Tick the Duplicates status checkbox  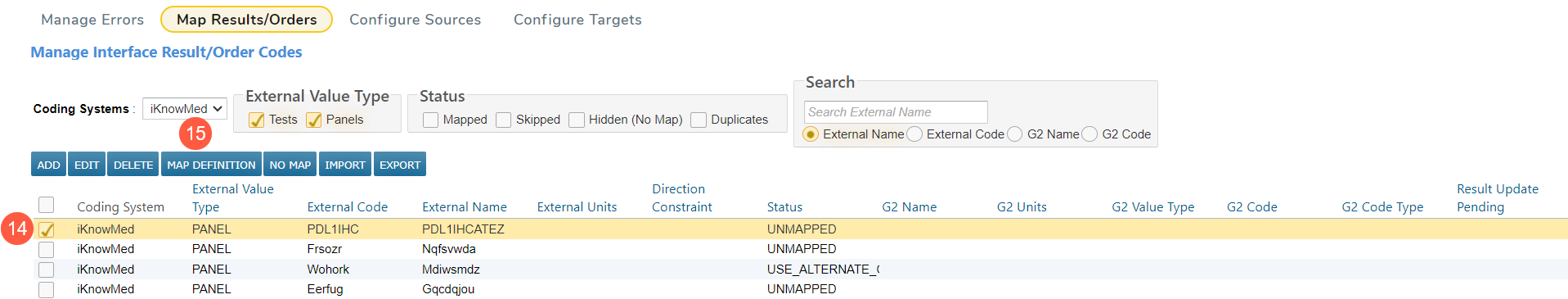click(699, 120)
